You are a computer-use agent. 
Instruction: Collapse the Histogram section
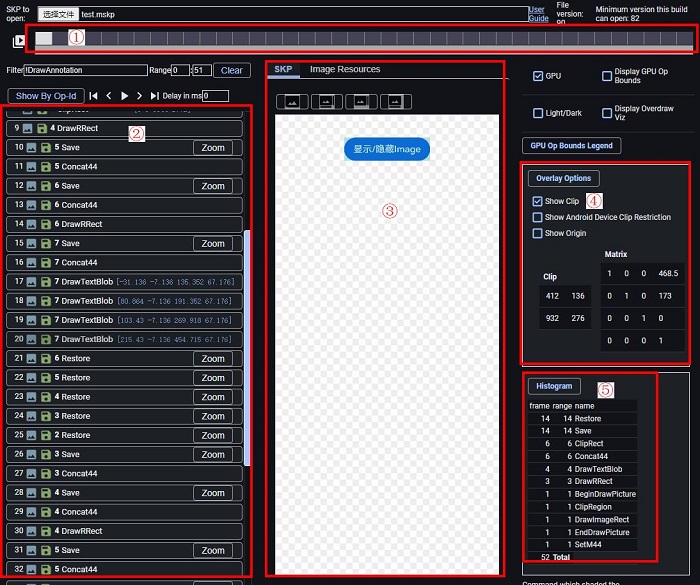[554, 386]
